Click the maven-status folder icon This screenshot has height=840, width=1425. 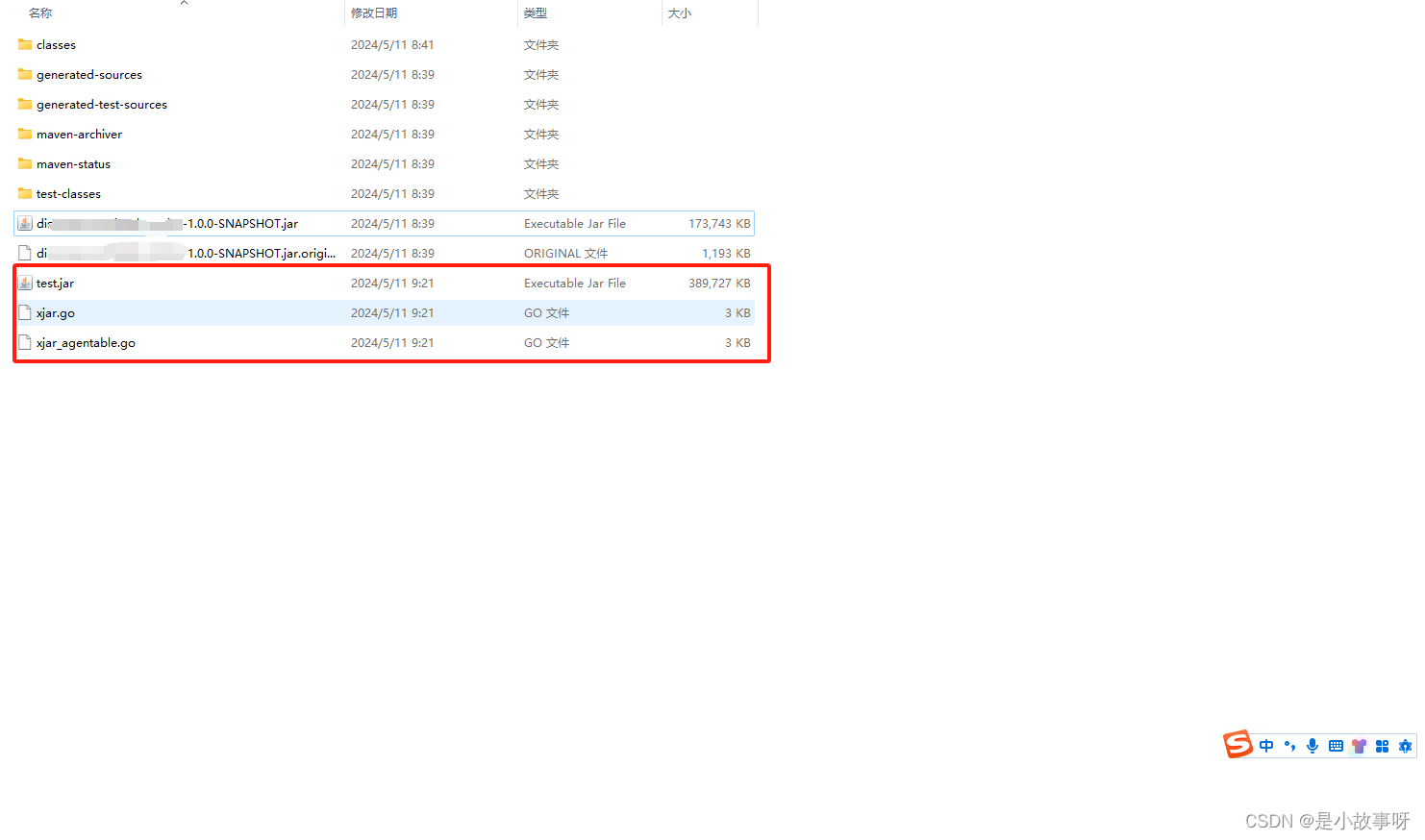[25, 163]
